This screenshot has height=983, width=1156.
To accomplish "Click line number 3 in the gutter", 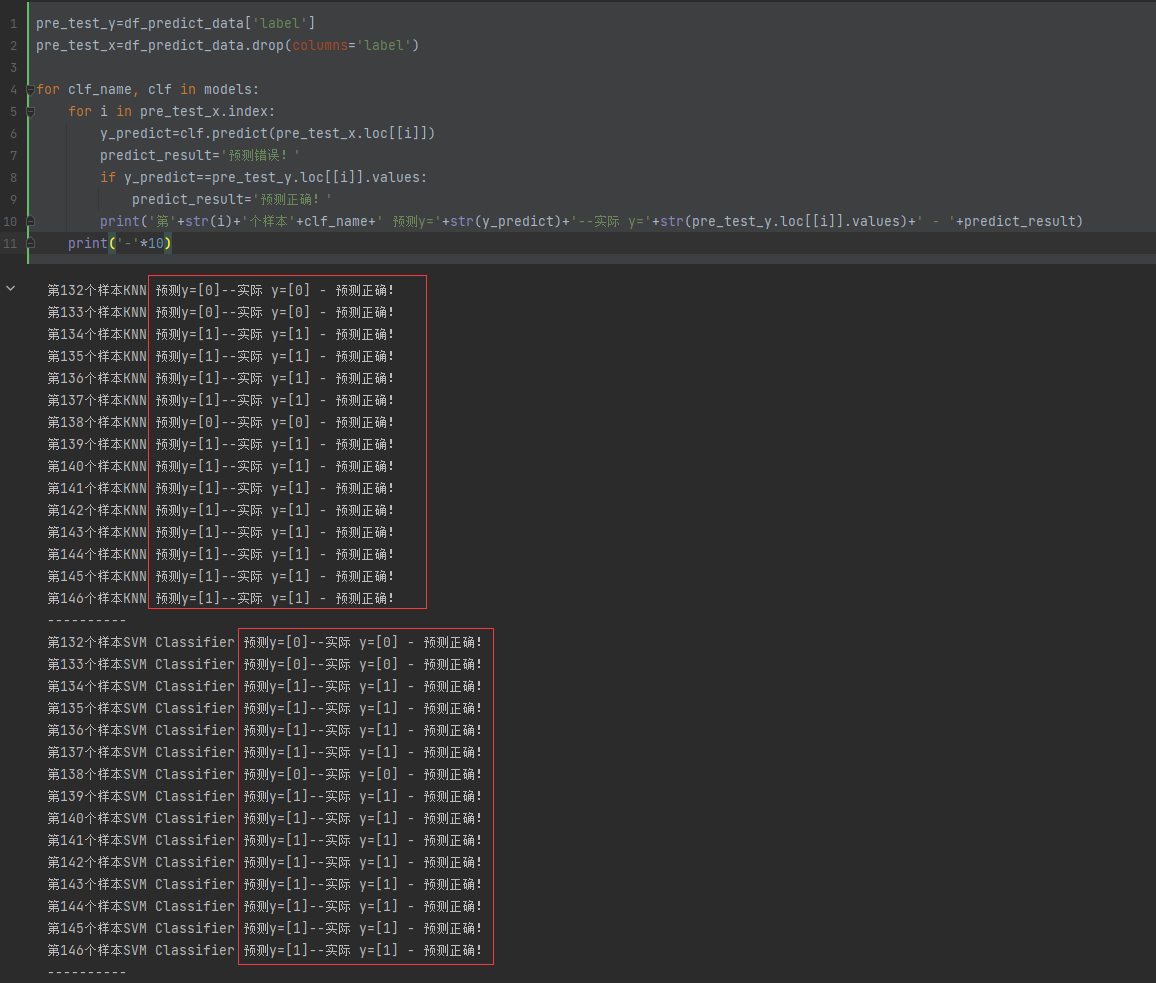I will coord(12,68).
